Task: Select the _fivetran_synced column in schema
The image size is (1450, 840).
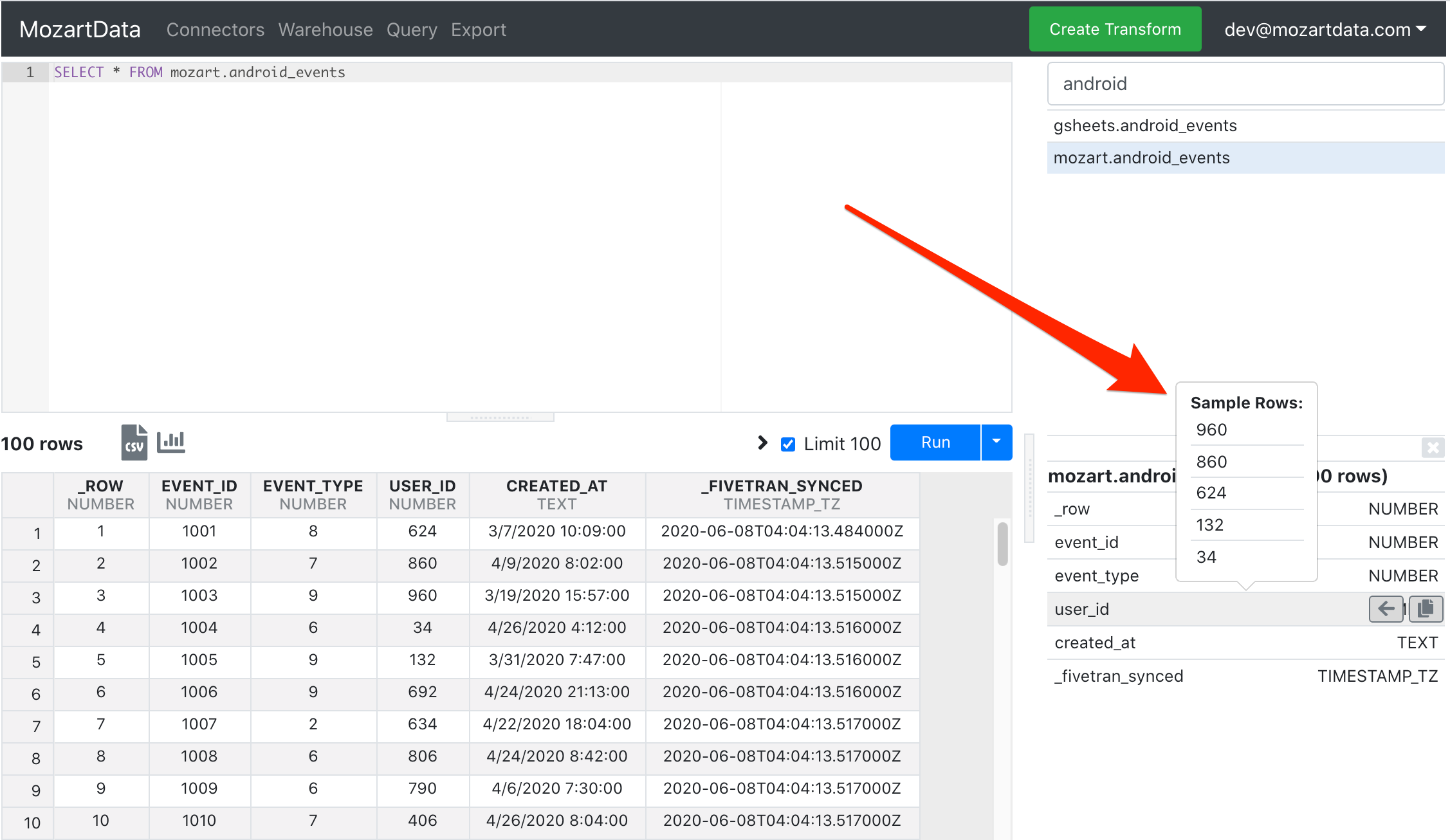Action: click(1245, 676)
